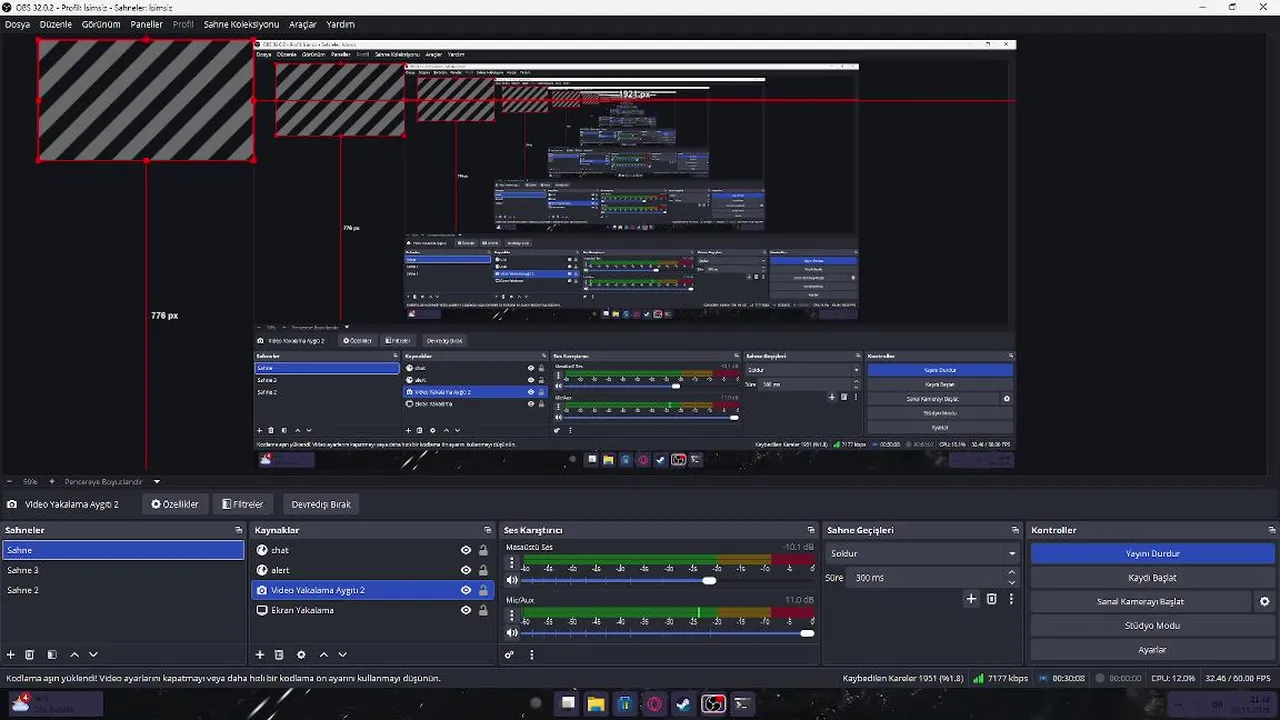Open Pencereye Boyutlandır scaling dropdown
The width and height of the screenshot is (1280, 720).
pyautogui.click(x=112, y=482)
